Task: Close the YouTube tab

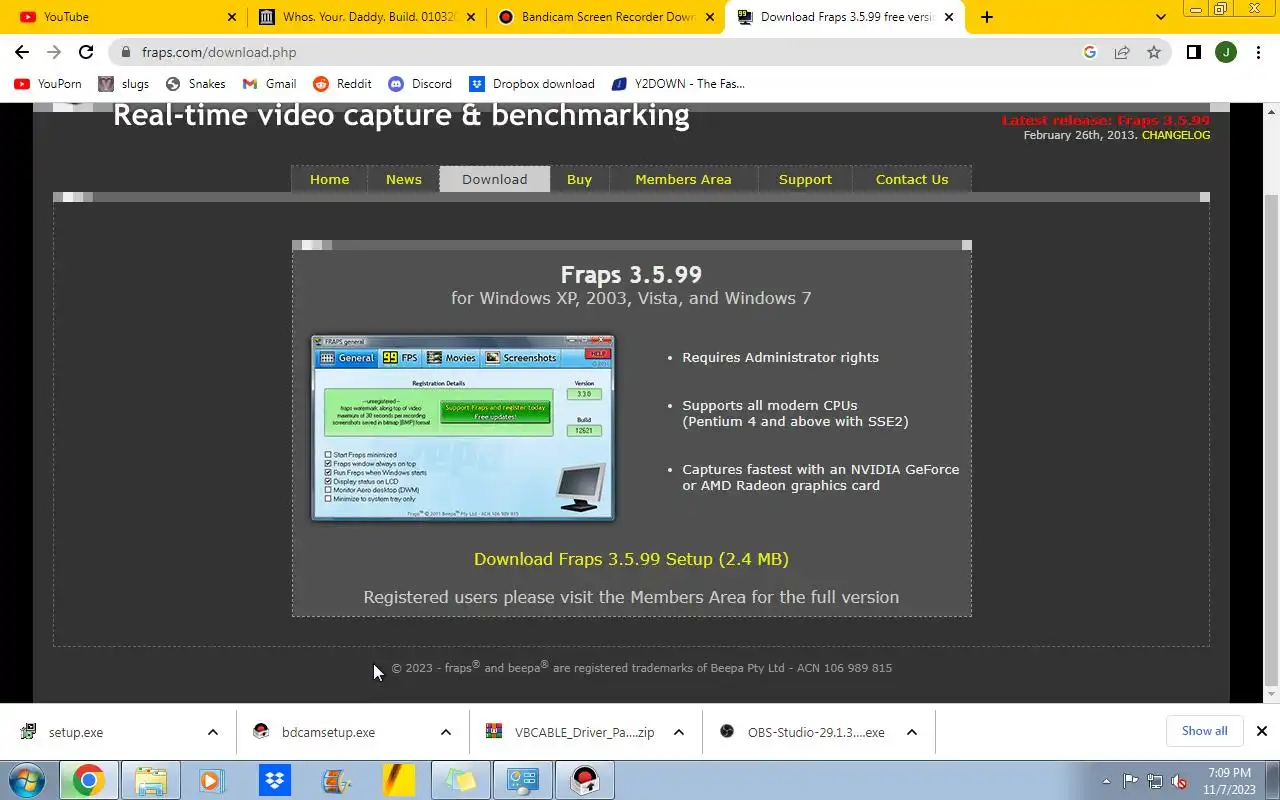Action: pyautogui.click(x=232, y=17)
